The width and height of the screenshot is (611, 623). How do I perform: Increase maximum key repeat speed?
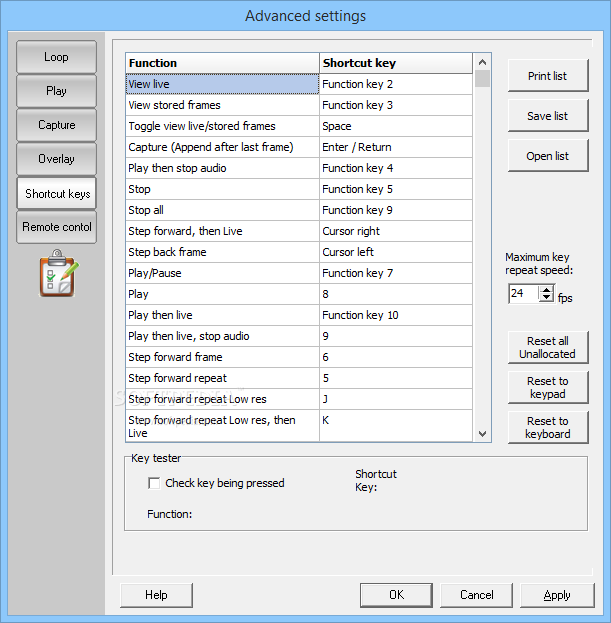click(547, 290)
